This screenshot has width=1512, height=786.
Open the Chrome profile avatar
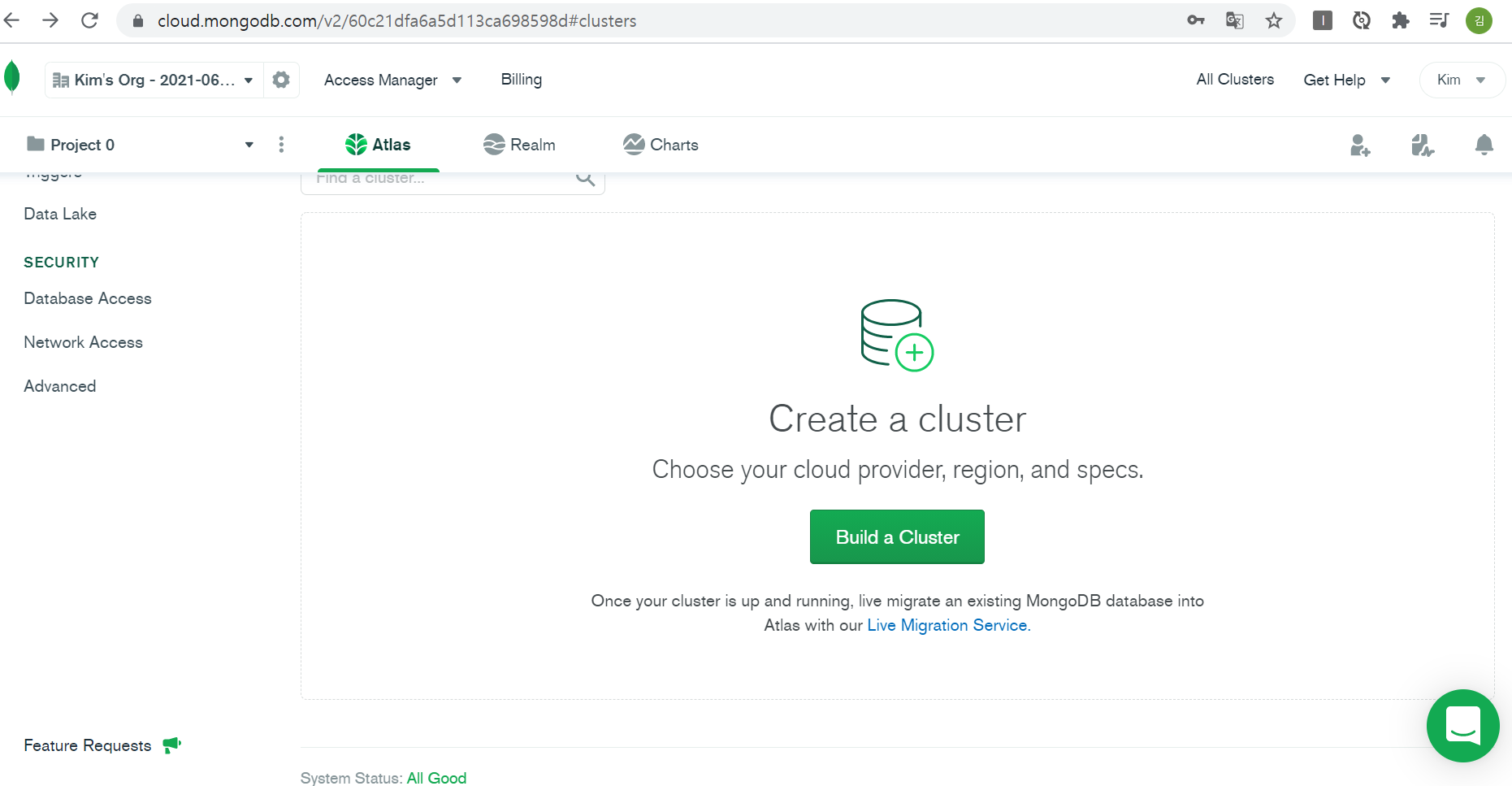1479,20
